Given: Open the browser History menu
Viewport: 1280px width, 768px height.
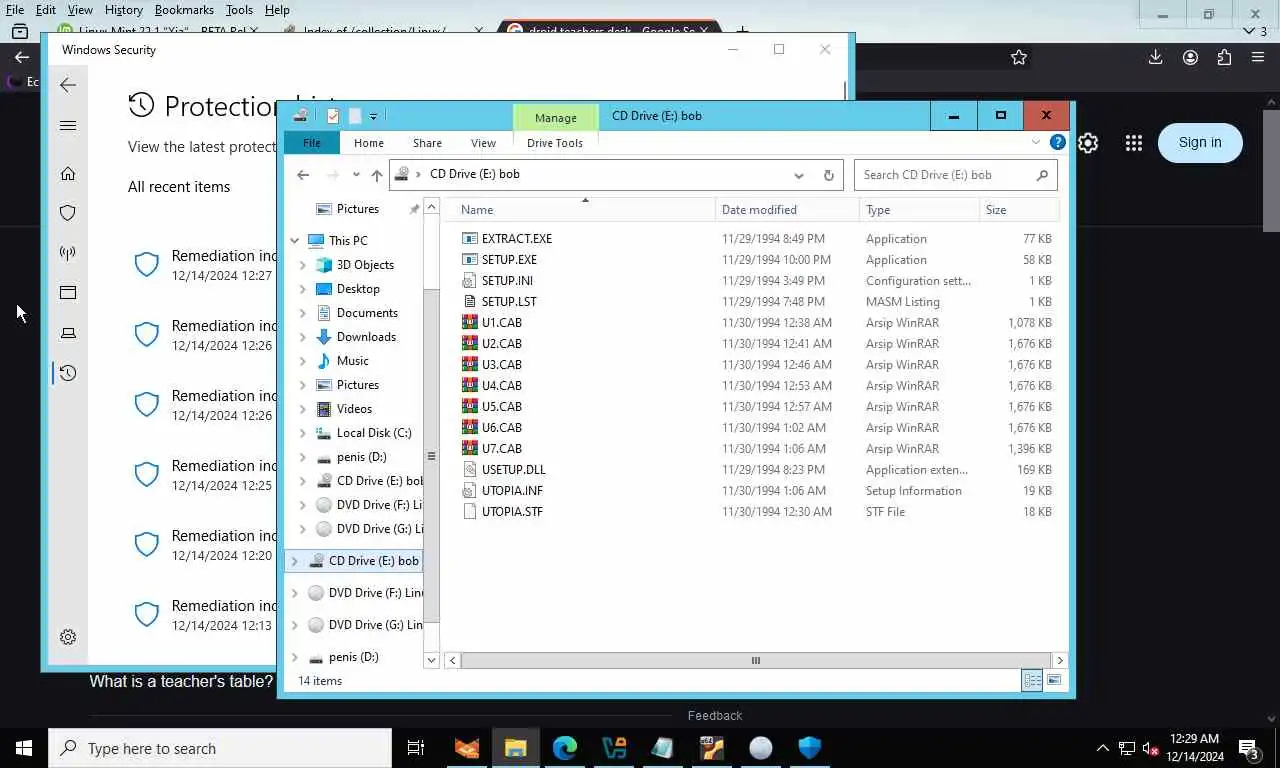Looking at the screenshot, I should pyautogui.click(x=123, y=10).
